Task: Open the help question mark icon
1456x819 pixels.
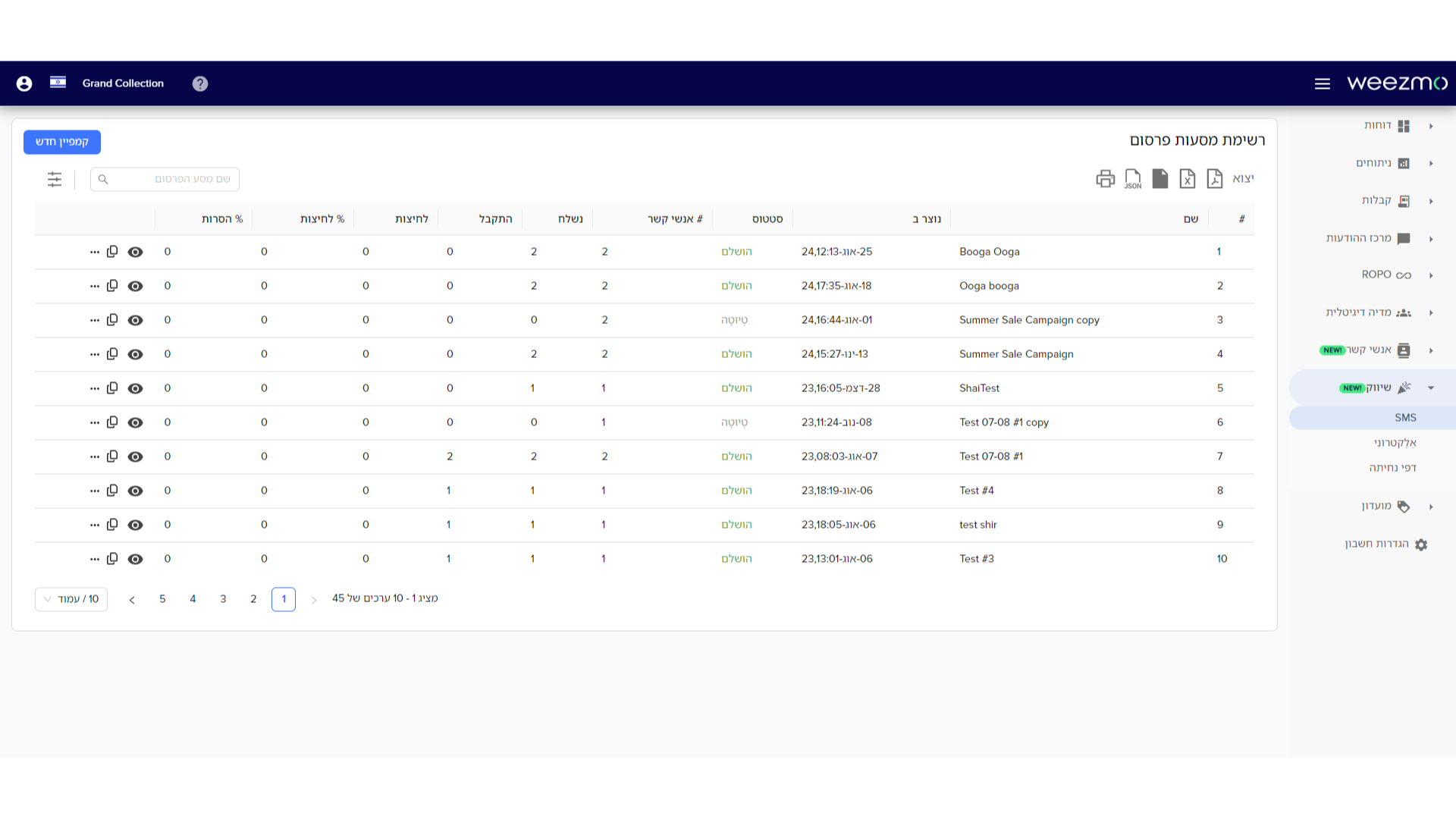Action: coord(200,83)
